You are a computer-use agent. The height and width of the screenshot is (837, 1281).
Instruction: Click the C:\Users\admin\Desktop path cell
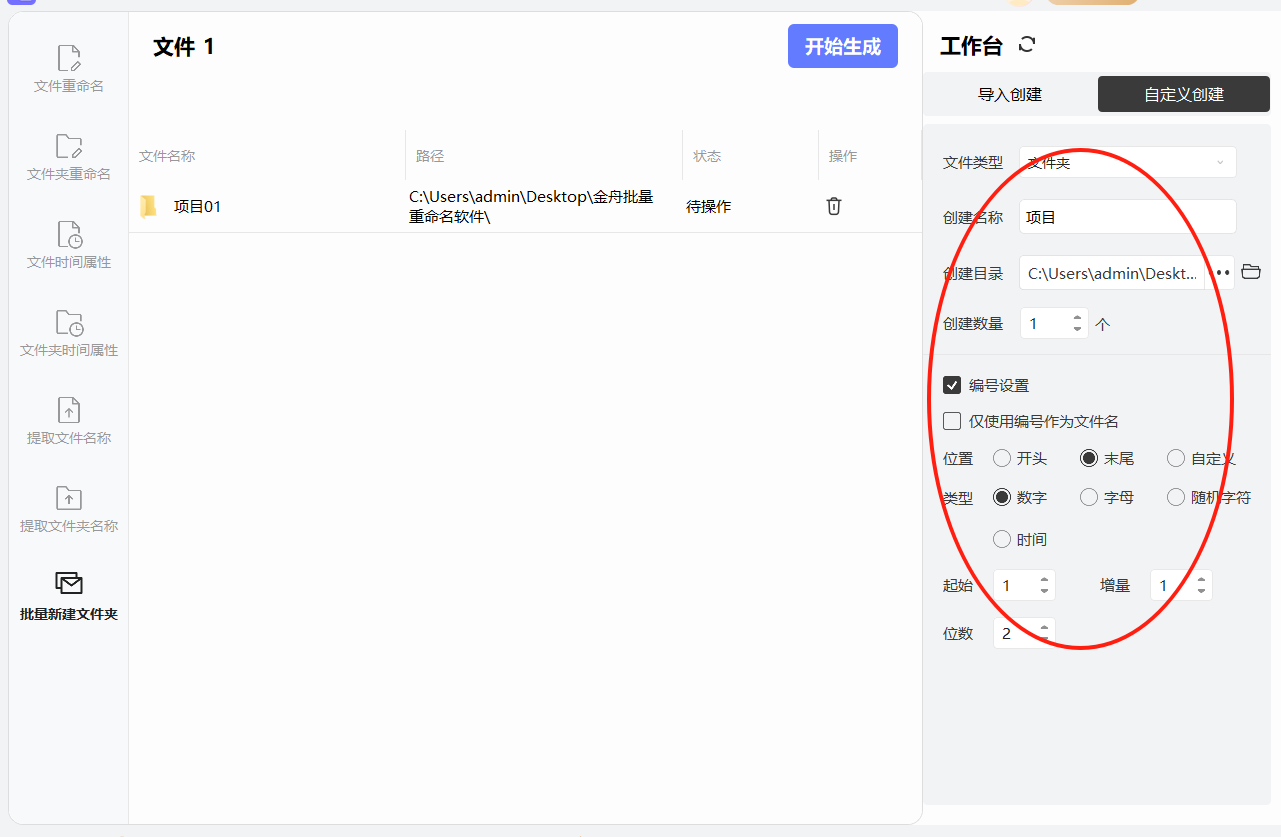pyautogui.click(x=531, y=206)
